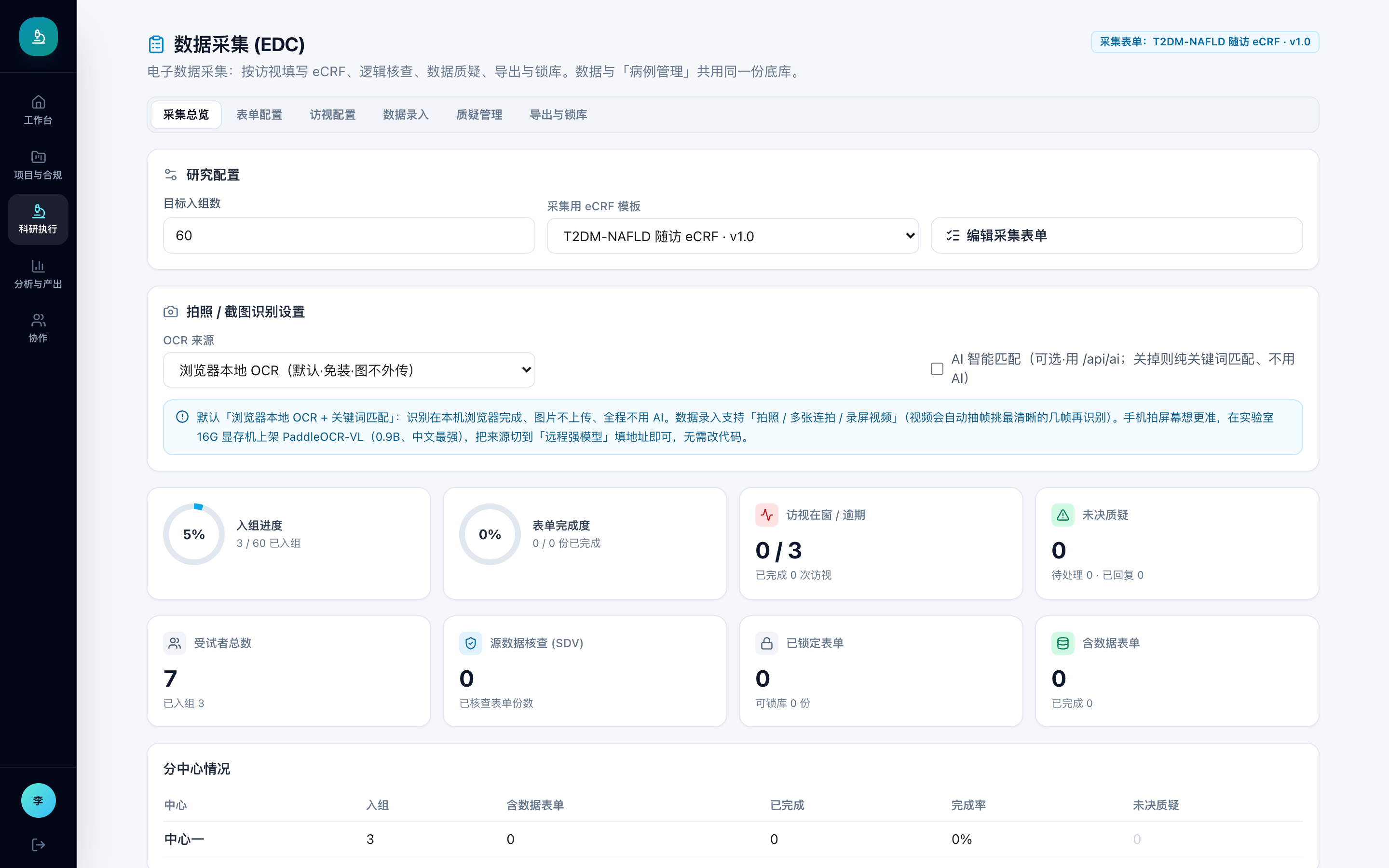This screenshot has width=1389, height=868.
Task: Click warning triangle icon on 未决质疑 card
Action: (1063, 515)
